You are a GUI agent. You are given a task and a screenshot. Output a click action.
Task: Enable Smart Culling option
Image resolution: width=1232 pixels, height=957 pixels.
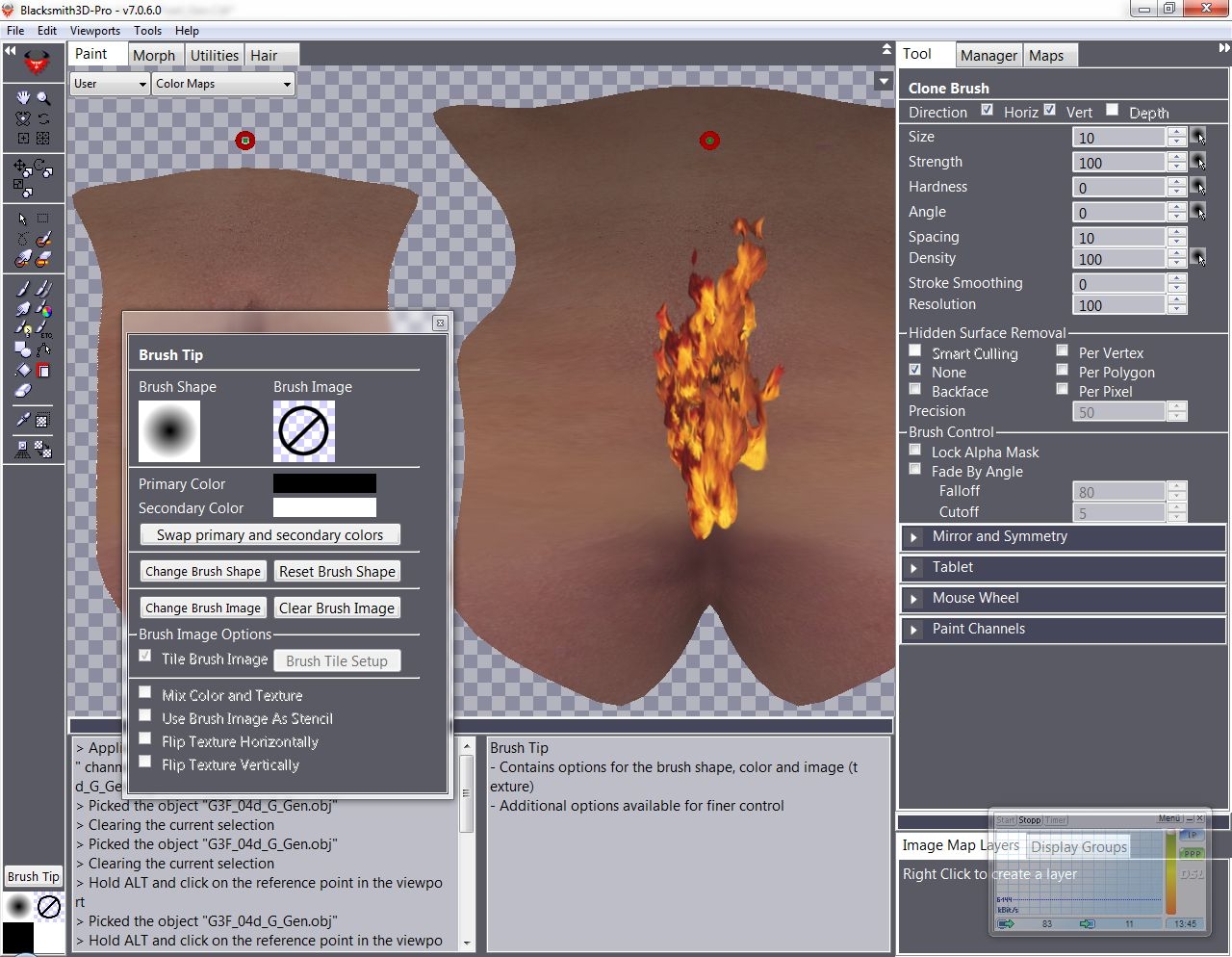click(915, 351)
